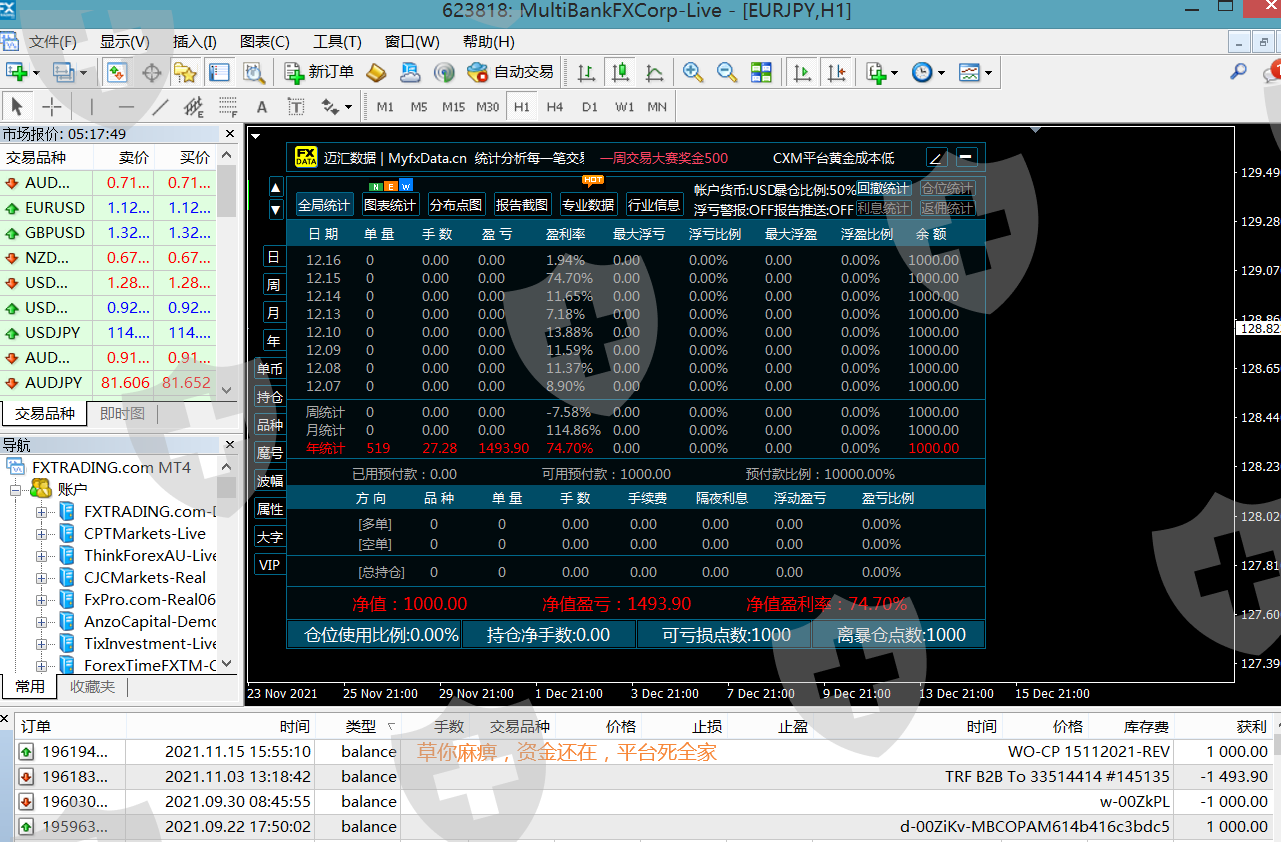Switch chart to bar chart icon

587,72
